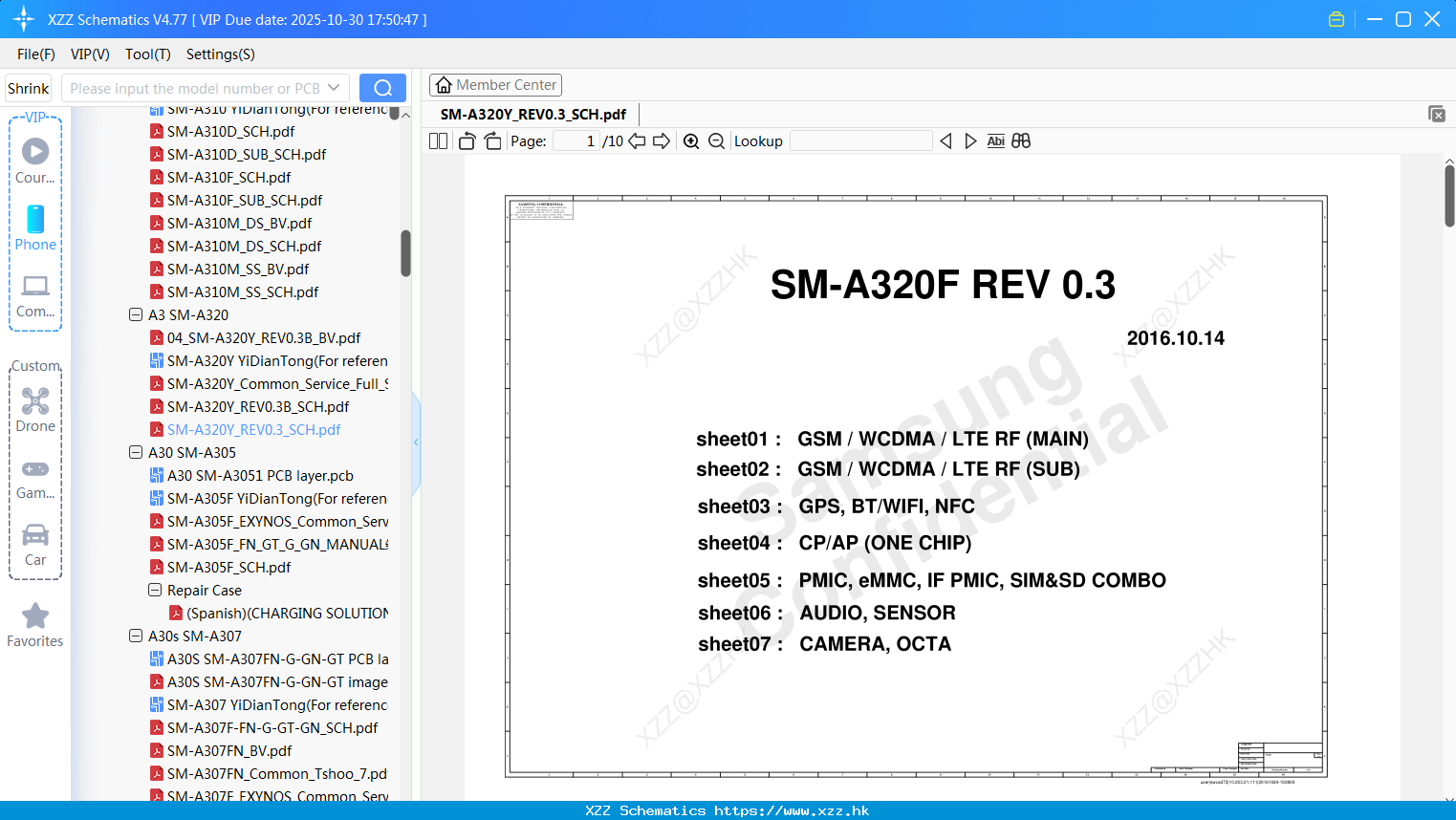
Task: Click the binoculars search icon
Action: tap(1021, 141)
